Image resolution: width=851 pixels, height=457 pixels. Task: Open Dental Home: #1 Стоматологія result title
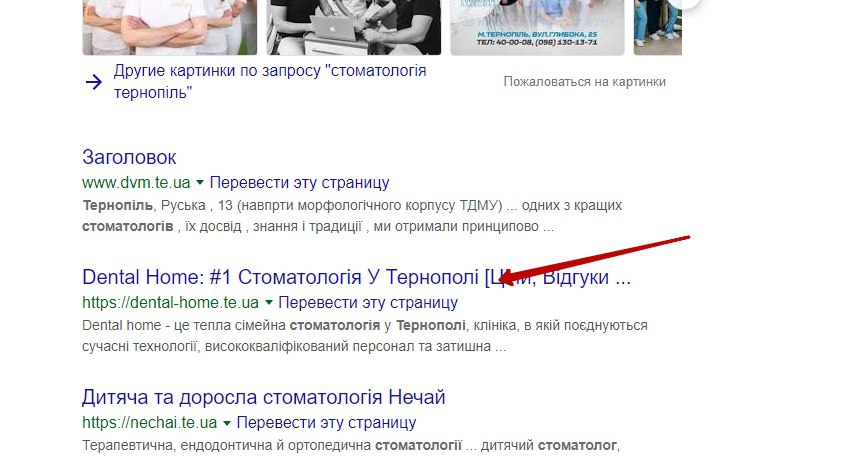coord(357,277)
